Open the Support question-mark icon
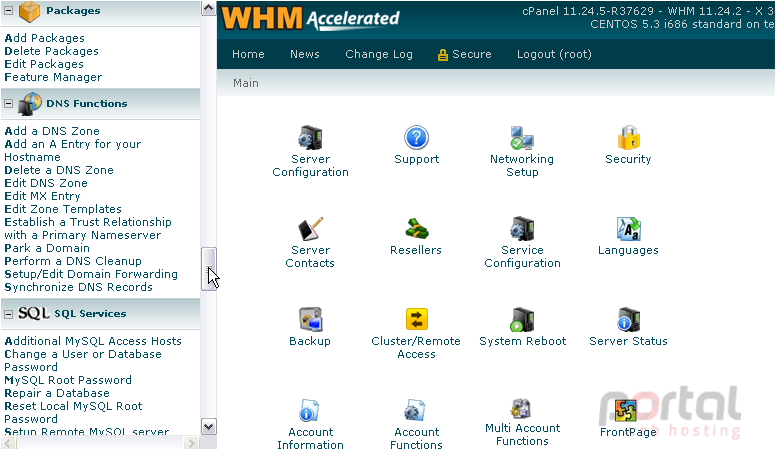 pos(416,138)
